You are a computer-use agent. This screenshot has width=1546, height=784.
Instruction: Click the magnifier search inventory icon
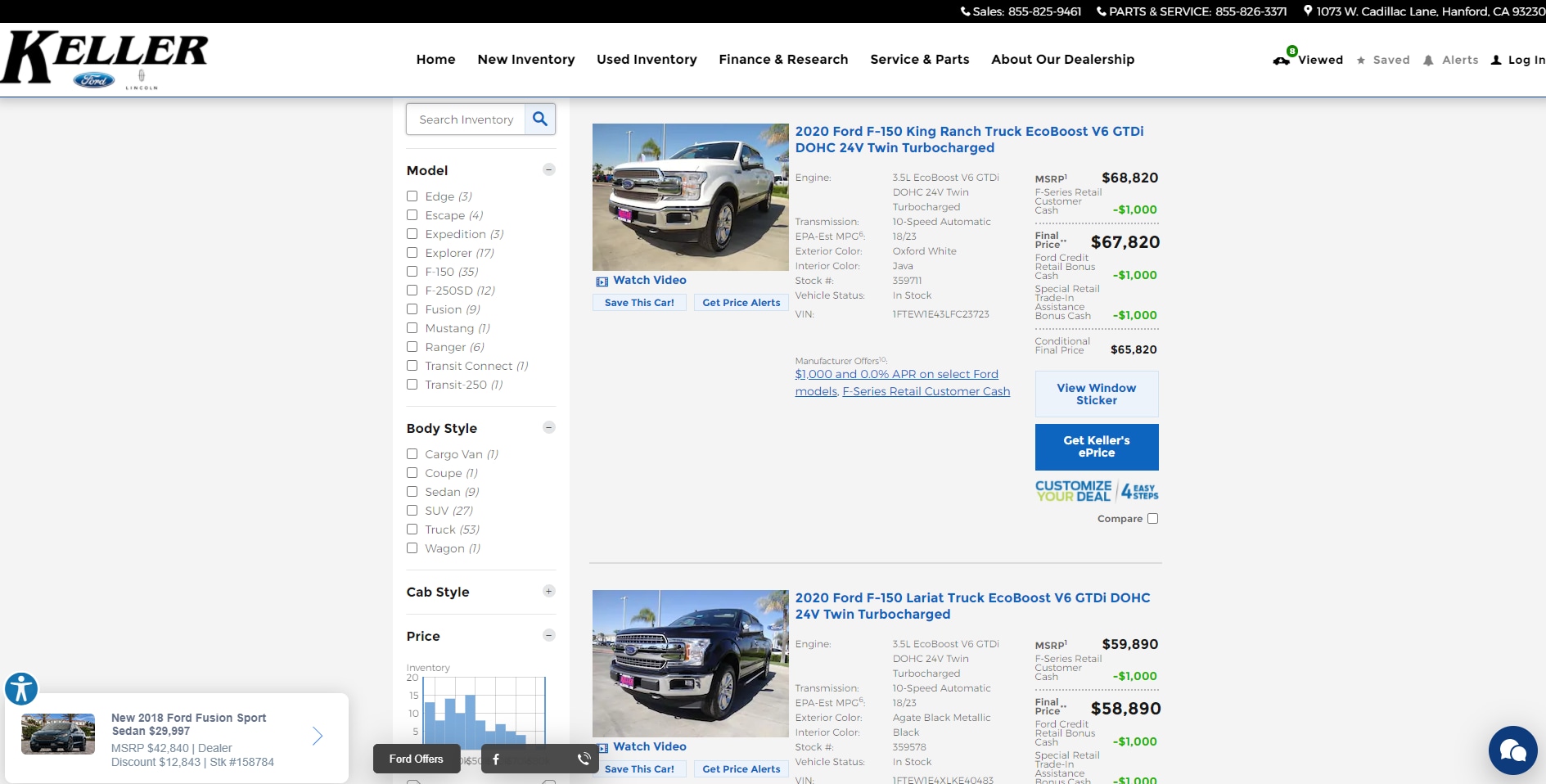(540, 119)
